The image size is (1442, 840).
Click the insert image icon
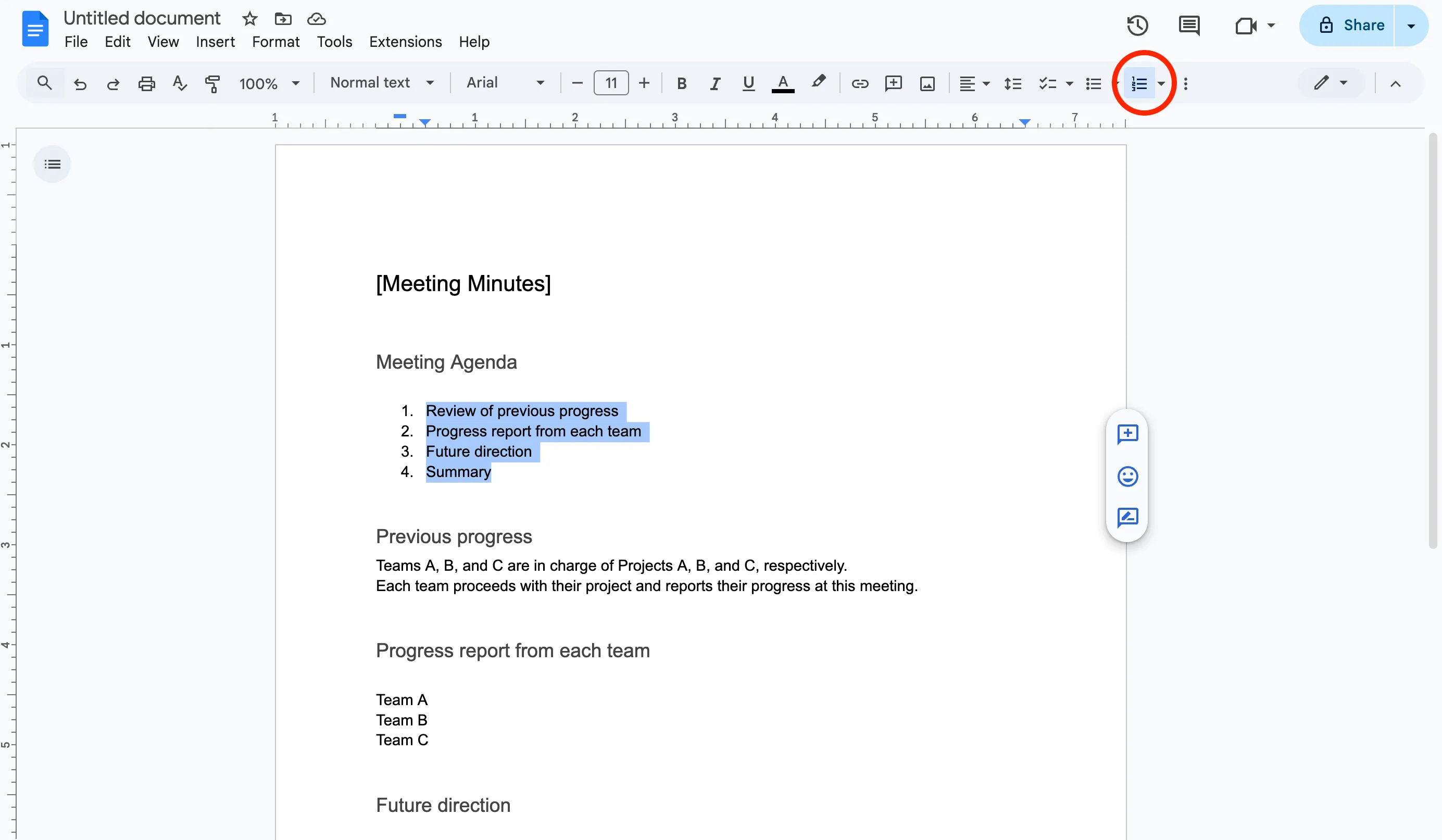pos(927,83)
